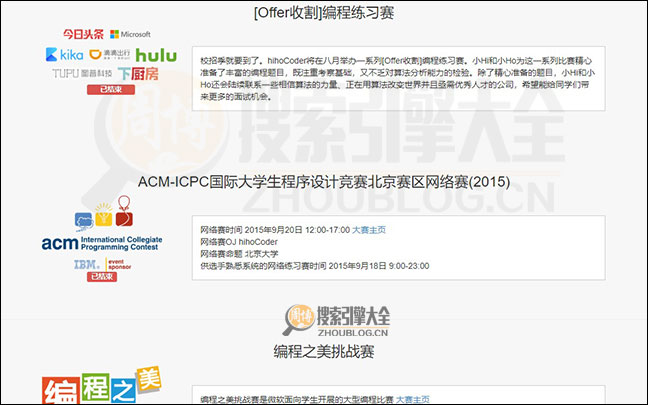Open the kika sponsor logo
The width and height of the screenshot is (648, 405).
[x=64, y=55]
